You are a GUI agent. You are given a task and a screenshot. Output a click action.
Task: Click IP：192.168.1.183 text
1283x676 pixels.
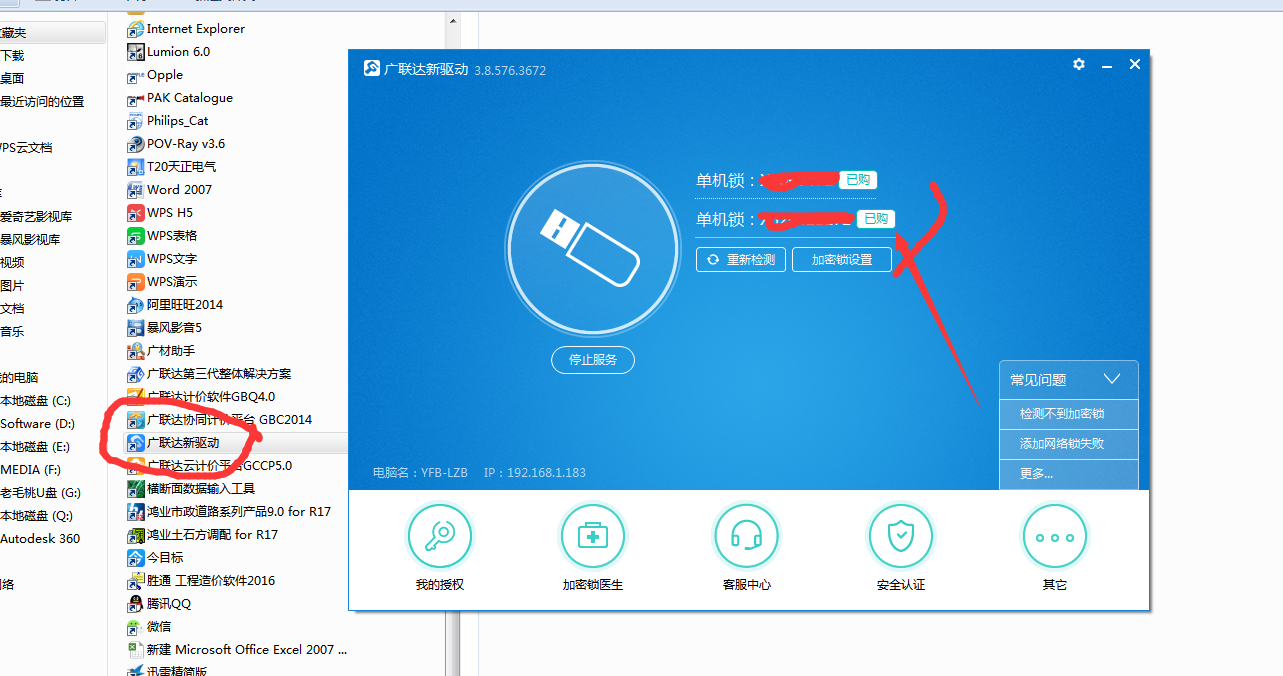pos(534,472)
